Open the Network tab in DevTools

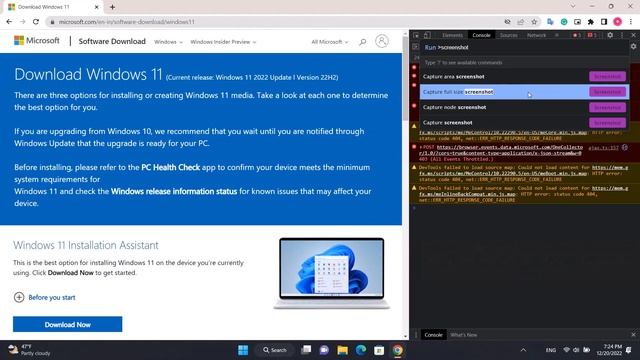point(536,35)
